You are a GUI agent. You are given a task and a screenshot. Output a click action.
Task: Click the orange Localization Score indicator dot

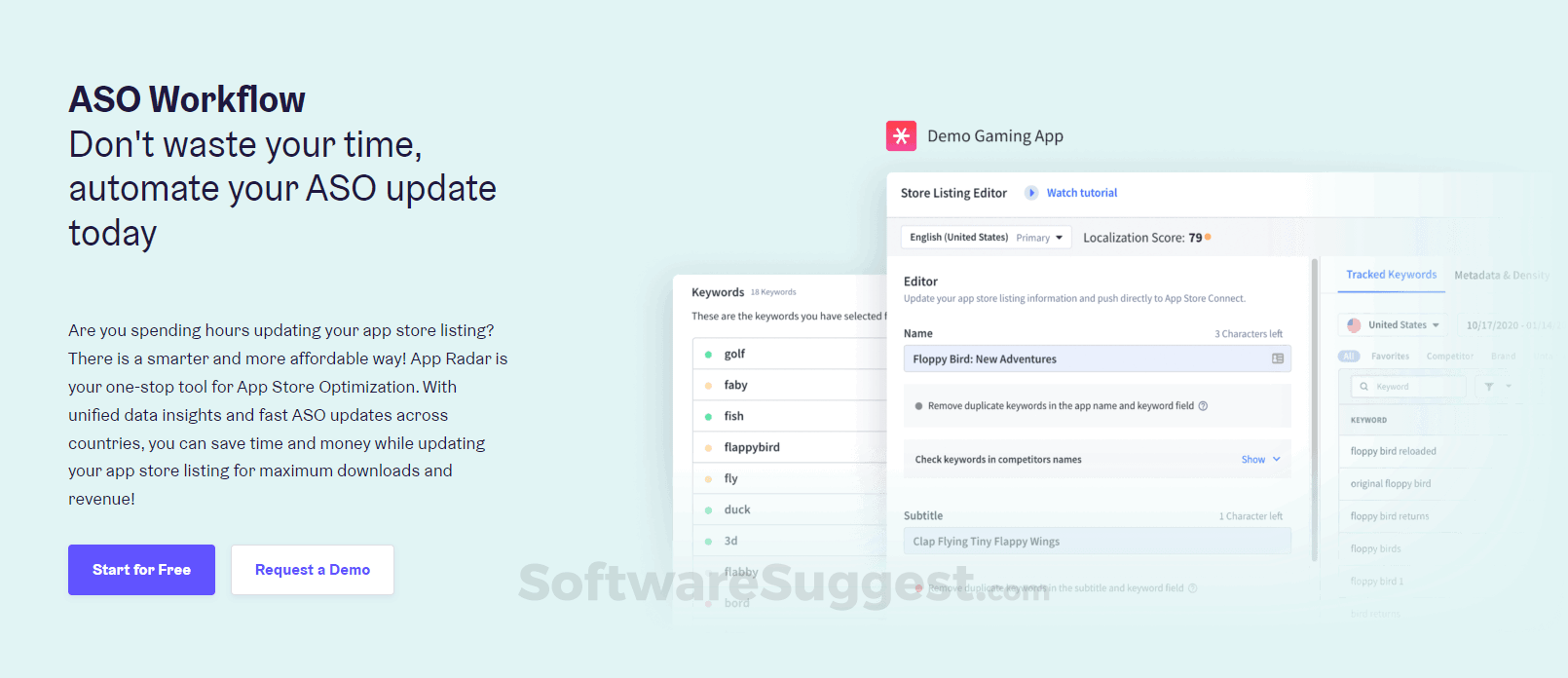(x=1208, y=237)
